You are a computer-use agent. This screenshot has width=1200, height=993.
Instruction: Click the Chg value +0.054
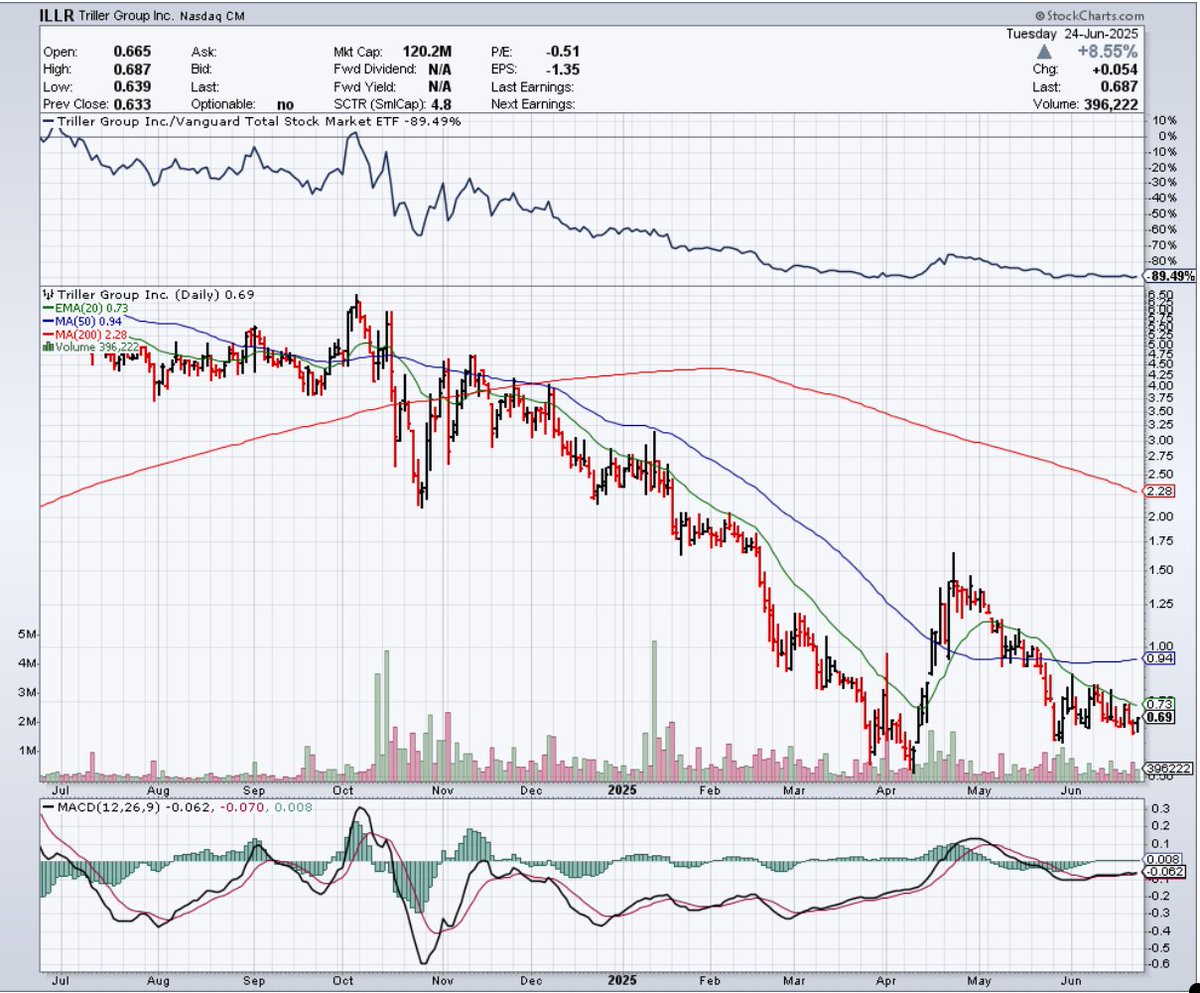[1116, 69]
